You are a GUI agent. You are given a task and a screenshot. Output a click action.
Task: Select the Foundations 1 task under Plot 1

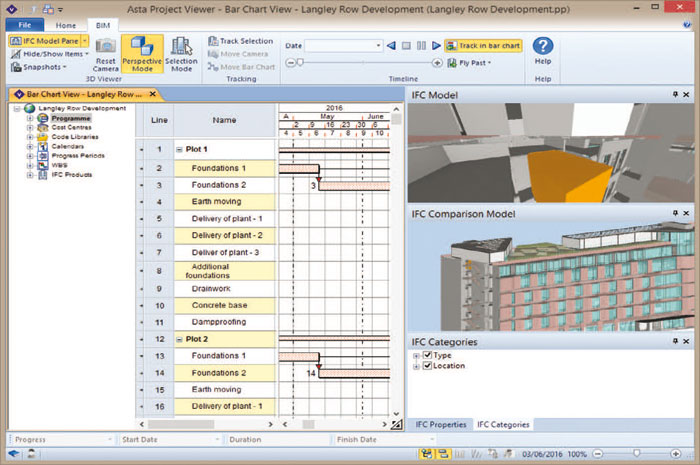click(x=217, y=168)
